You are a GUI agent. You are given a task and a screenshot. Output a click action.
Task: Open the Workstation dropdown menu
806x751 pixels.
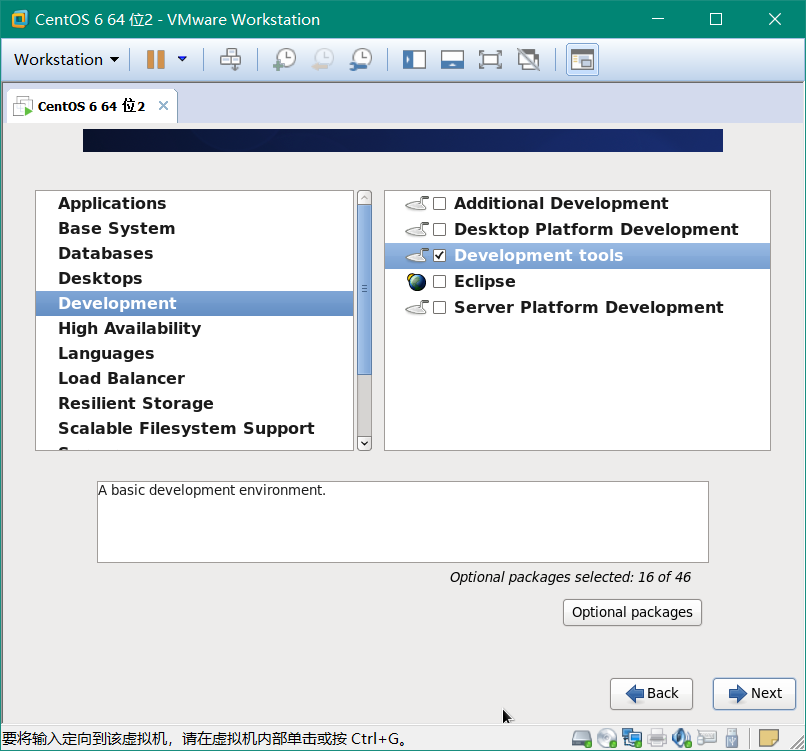click(66, 60)
